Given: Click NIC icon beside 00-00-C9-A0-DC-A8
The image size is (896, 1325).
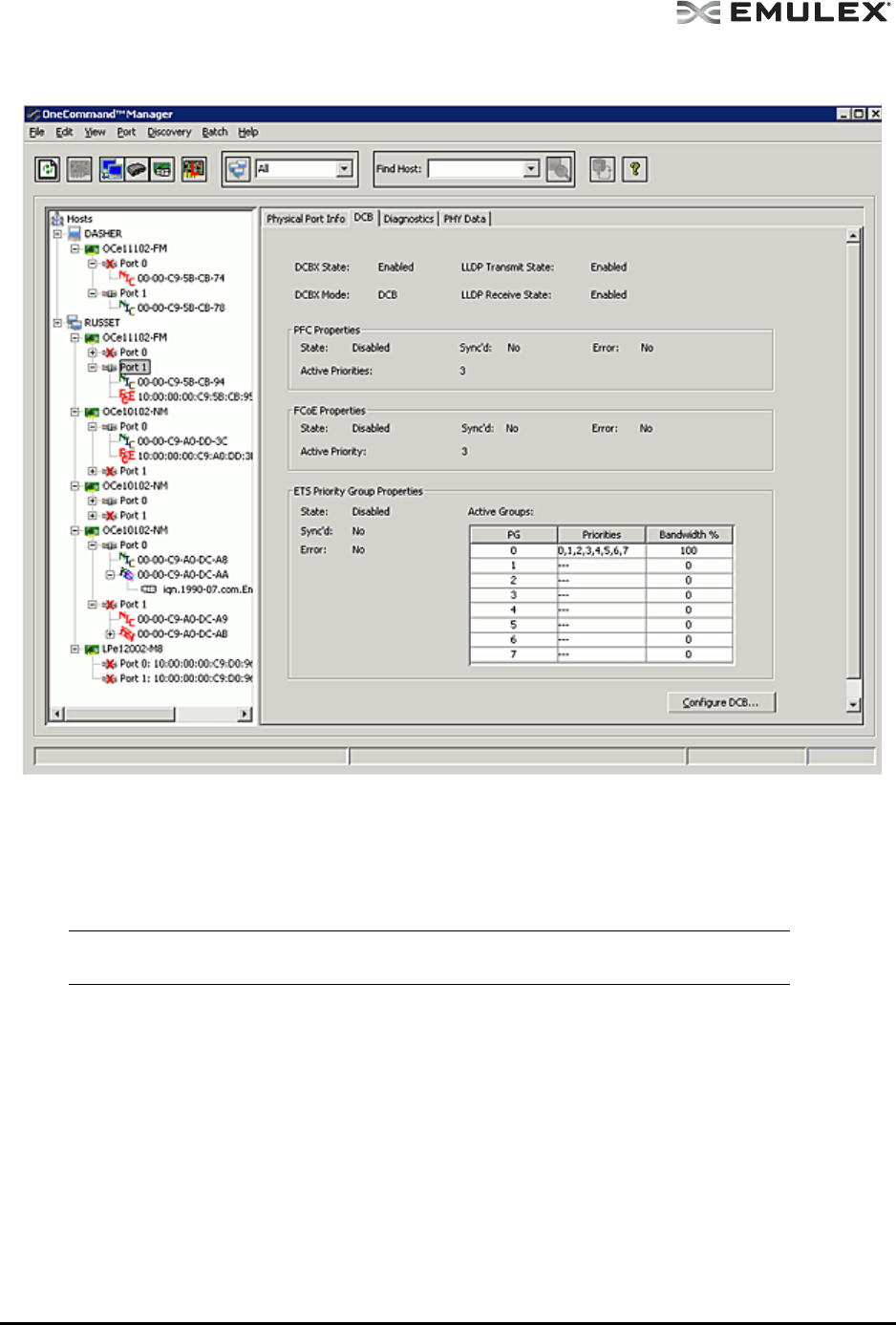Looking at the screenshot, I should click(x=127, y=560).
